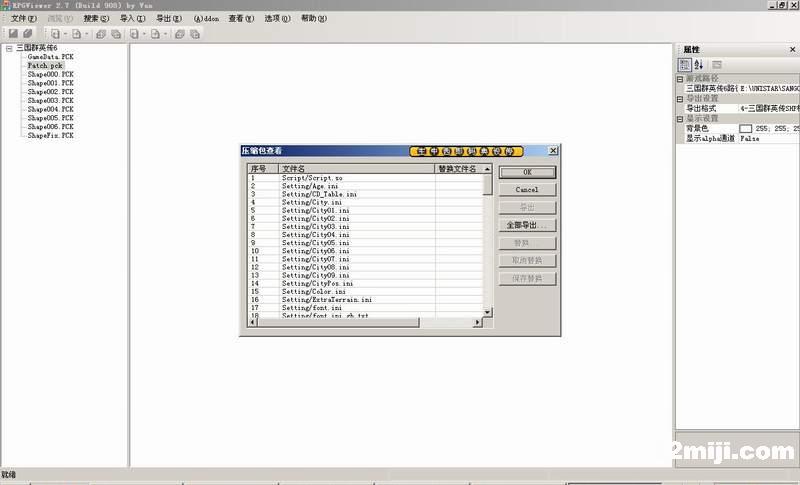This screenshot has width=800, height=485.
Task: Click the property pages icon in the properties panel
Action: [x=717, y=65]
